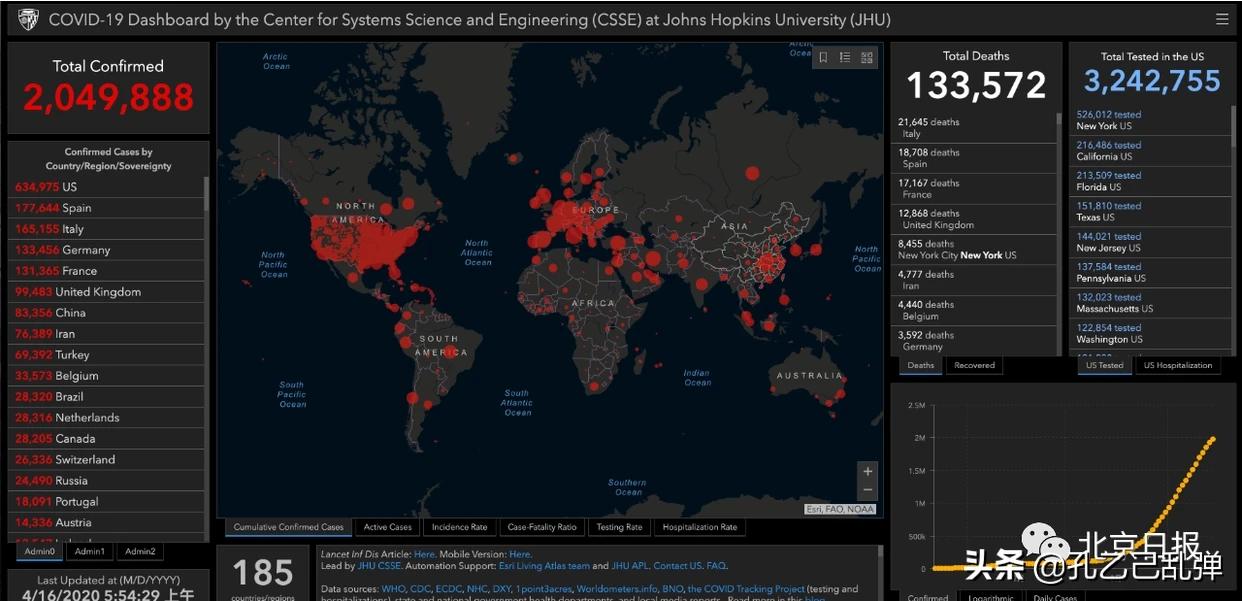Select the 28,320 Brazil row
The height and width of the screenshot is (601, 1242).
(108, 397)
